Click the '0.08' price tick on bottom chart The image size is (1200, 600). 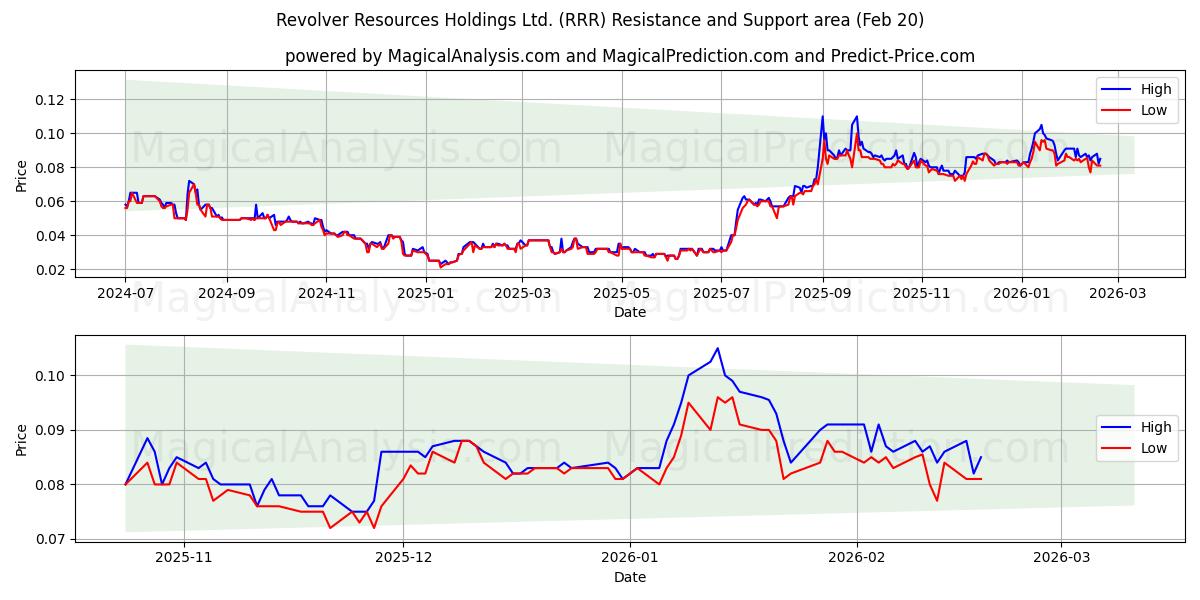pos(50,485)
